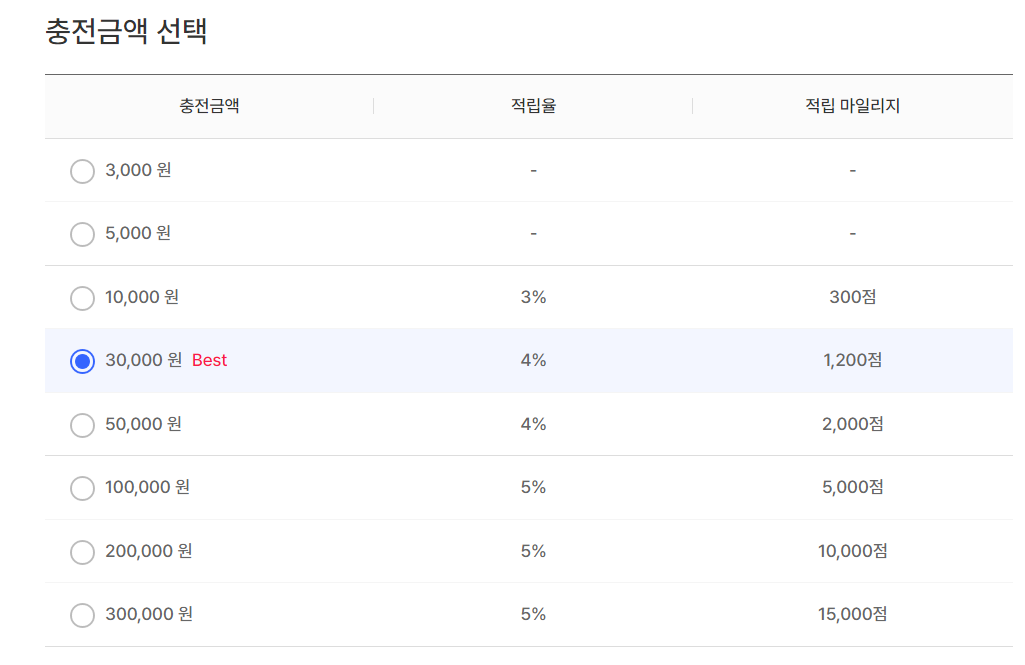This screenshot has height=665, width=1025.
Task: Click the 충전금액 선택 heading
Action: [x=126, y=31]
